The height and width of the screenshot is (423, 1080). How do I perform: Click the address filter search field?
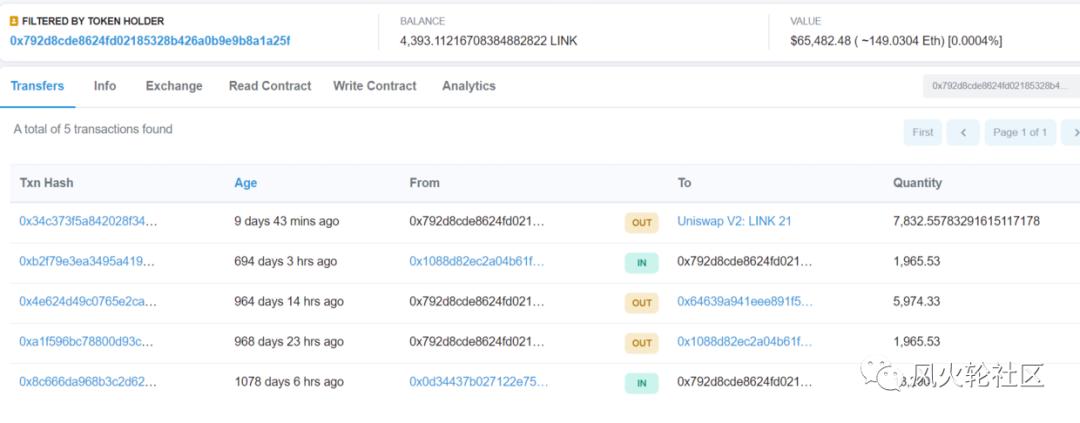(1000, 86)
